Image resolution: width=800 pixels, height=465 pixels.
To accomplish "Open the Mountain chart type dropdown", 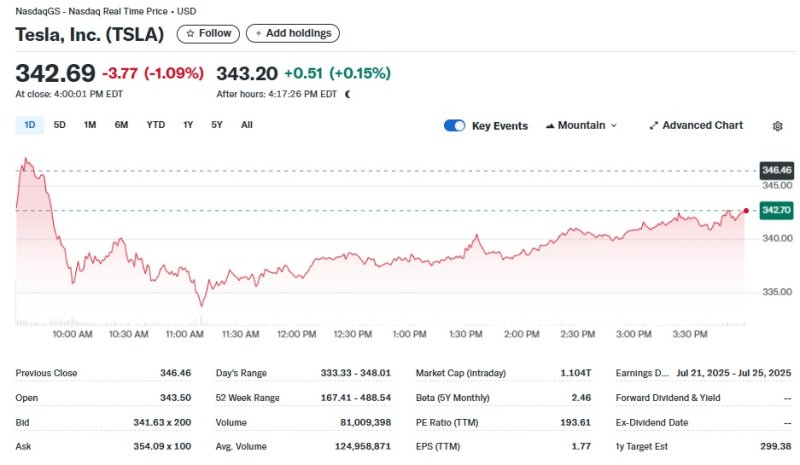I will point(582,126).
